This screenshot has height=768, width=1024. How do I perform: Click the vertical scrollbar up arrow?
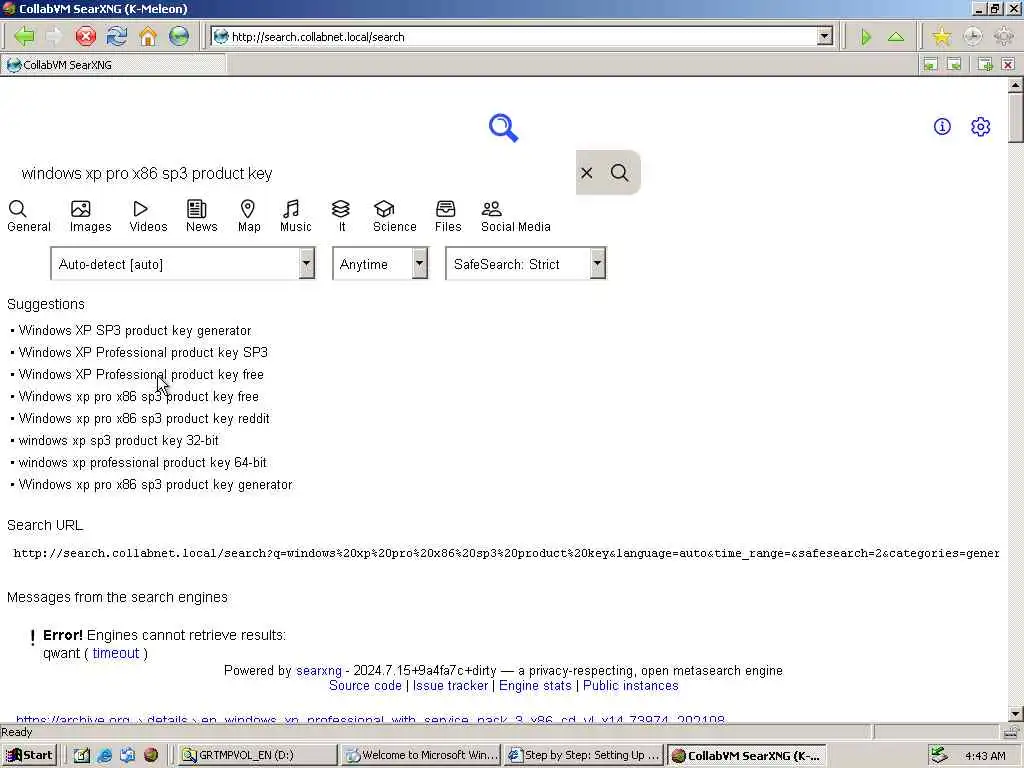[1015, 85]
